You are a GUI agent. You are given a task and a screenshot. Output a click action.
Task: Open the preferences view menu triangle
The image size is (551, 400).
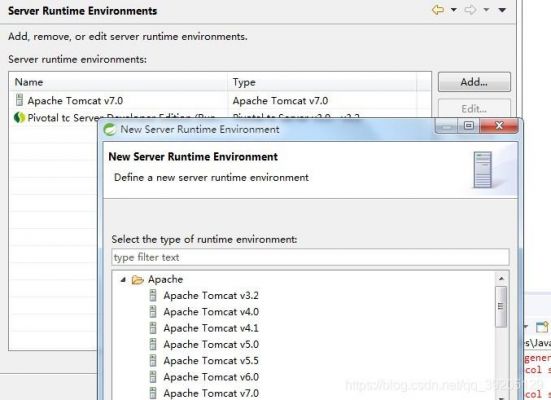[503, 10]
